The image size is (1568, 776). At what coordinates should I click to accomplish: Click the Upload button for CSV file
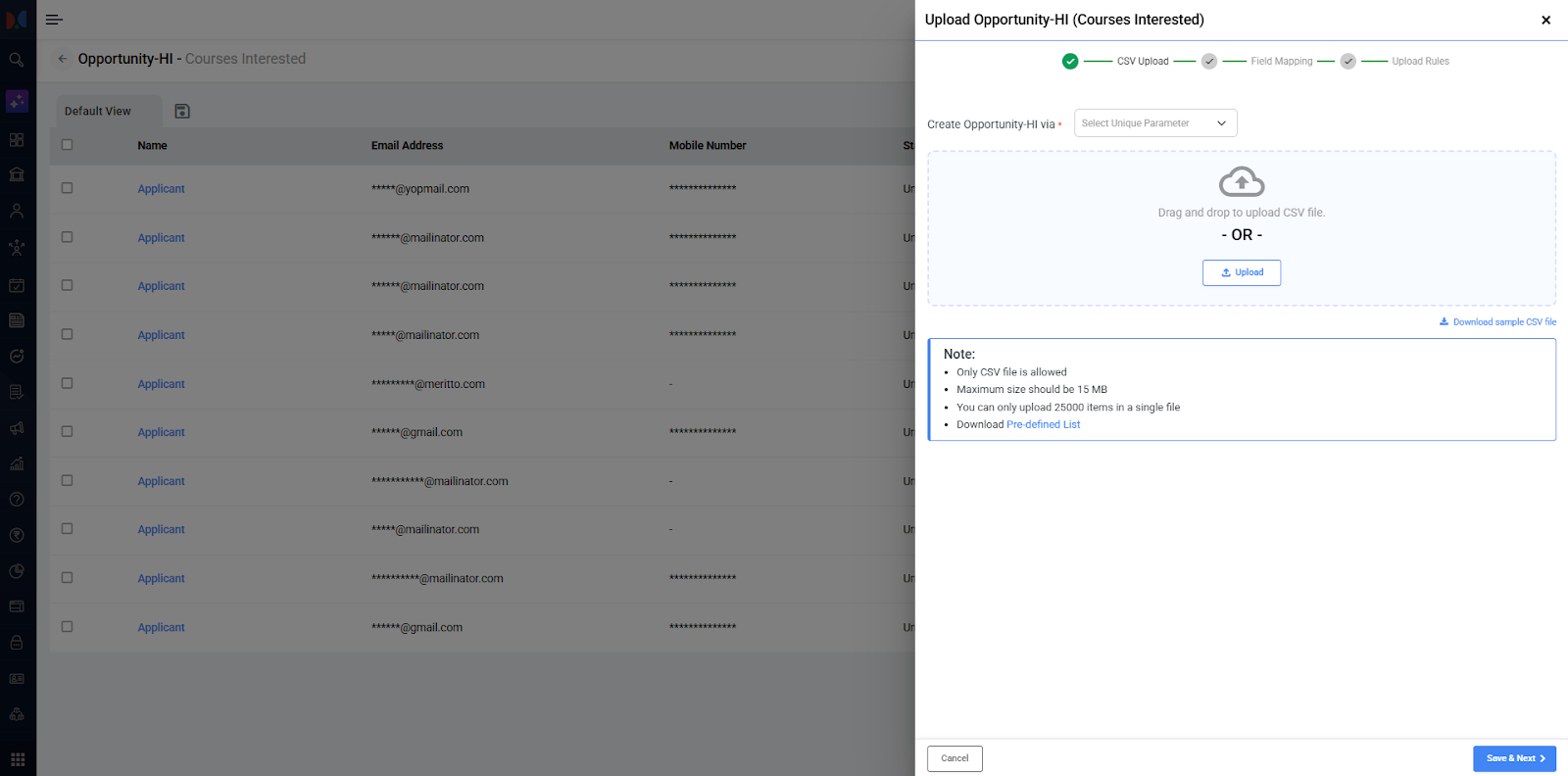pos(1241,272)
